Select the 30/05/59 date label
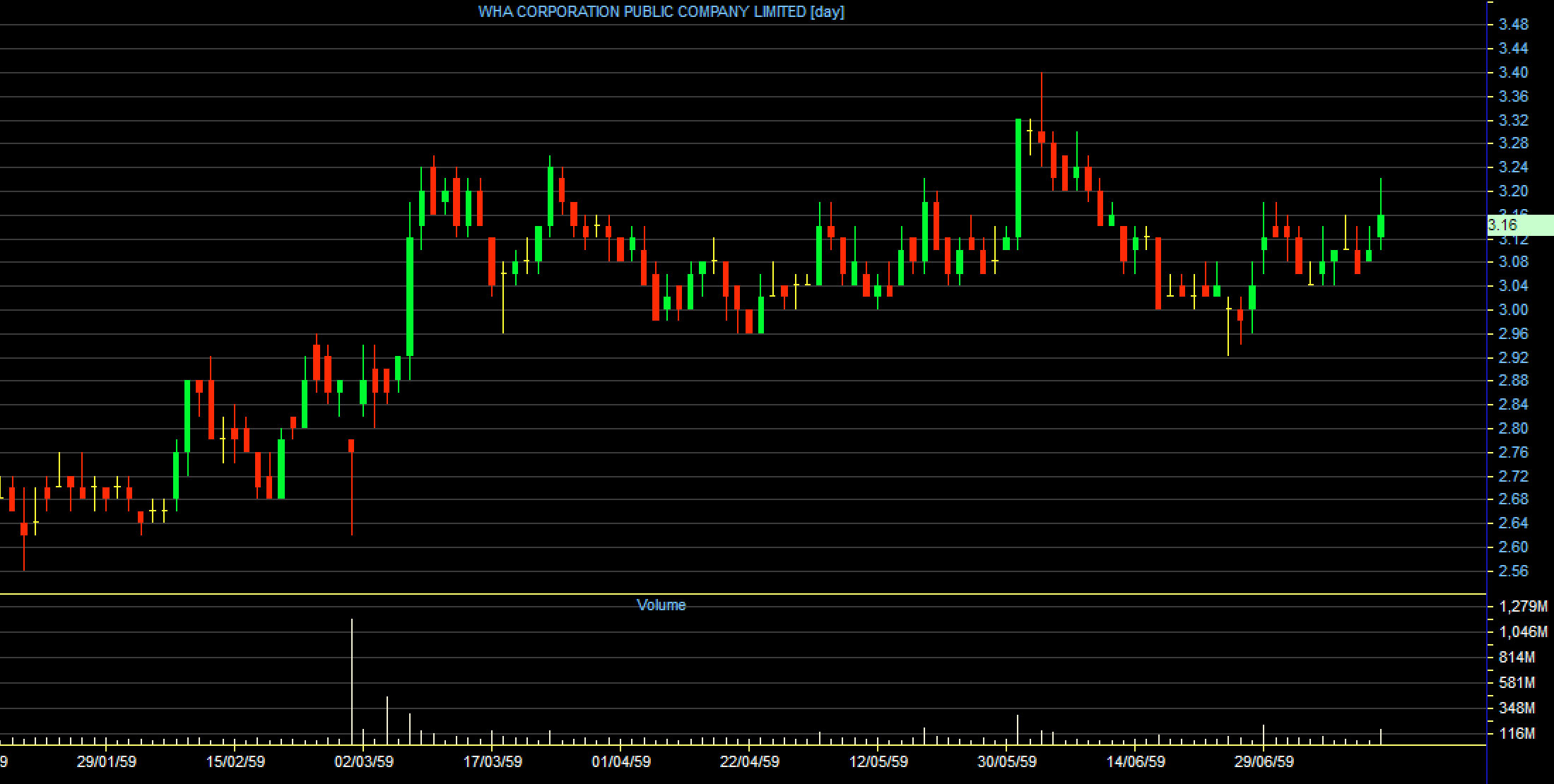Viewport: 1554px width, 784px height. pyautogui.click(x=1006, y=761)
